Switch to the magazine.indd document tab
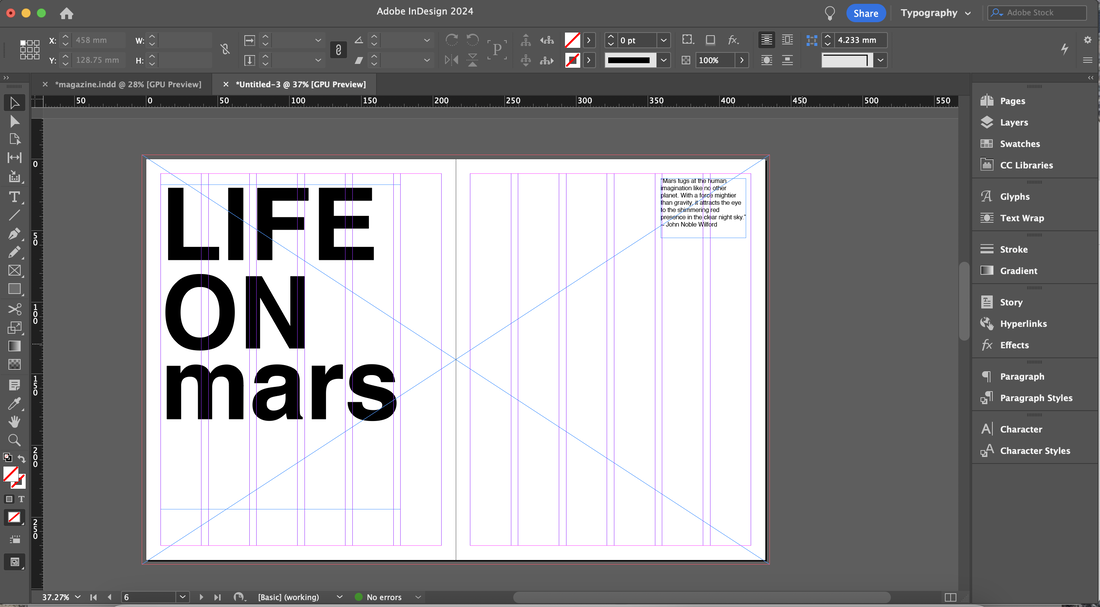The image size is (1100, 607). [128, 84]
